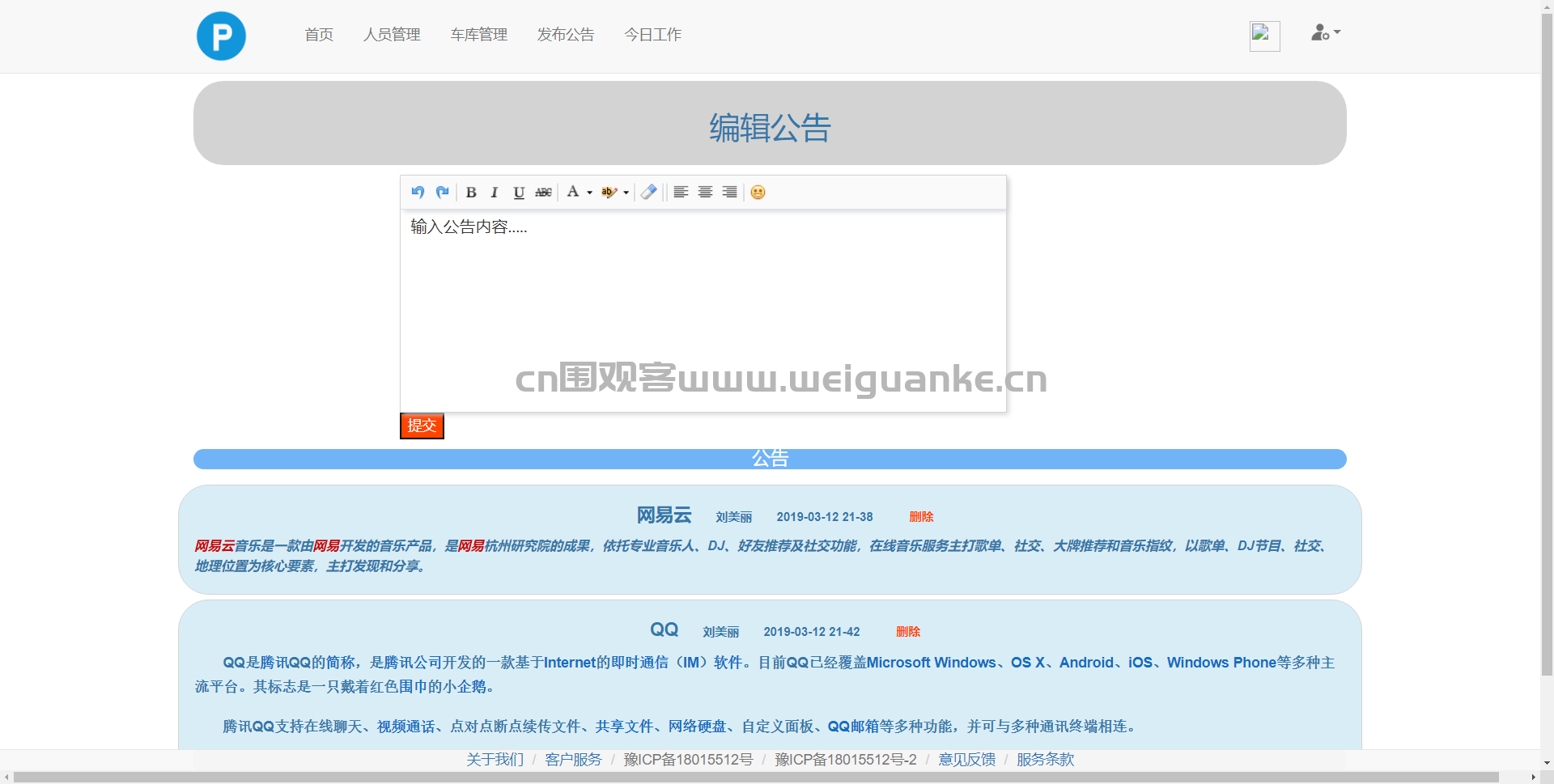Align text left
Viewport: 1554px width, 784px height.
point(681,192)
